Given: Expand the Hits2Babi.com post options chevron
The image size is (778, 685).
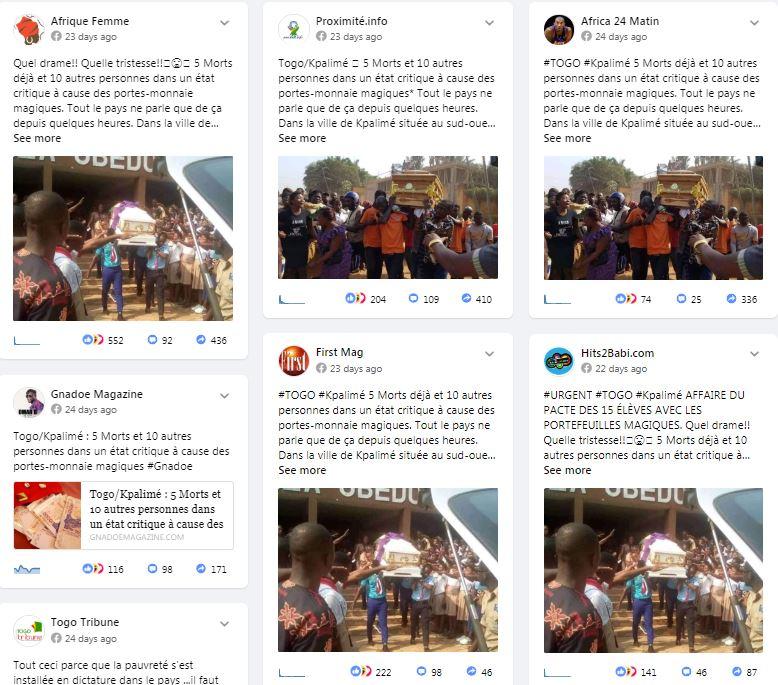Looking at the screenshot, I should click(755, 354).
